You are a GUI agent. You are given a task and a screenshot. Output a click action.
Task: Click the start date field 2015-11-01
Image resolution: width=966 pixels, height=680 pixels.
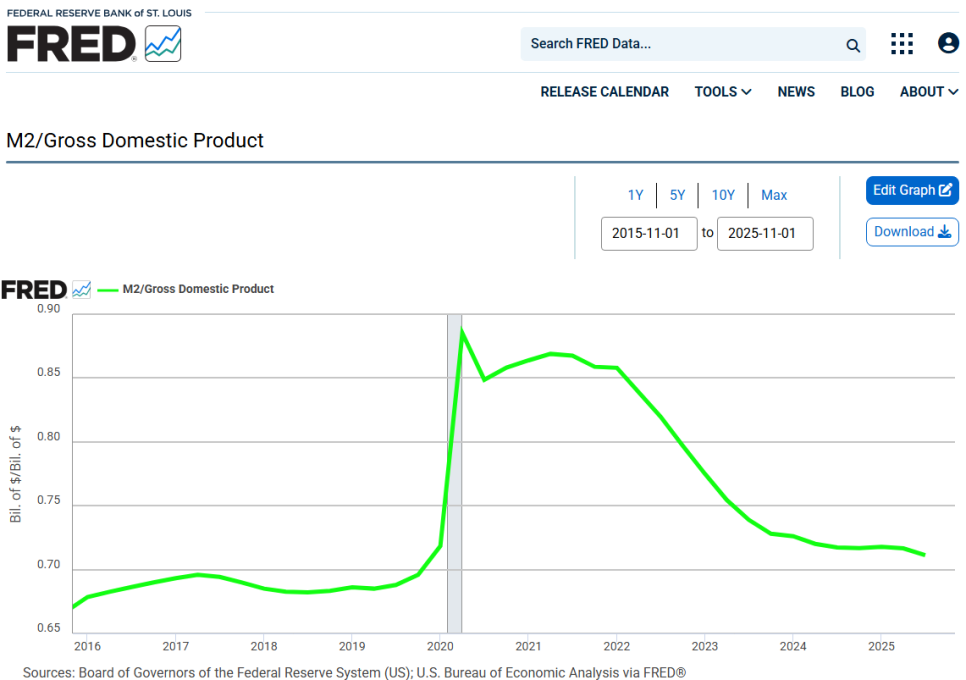649,233
